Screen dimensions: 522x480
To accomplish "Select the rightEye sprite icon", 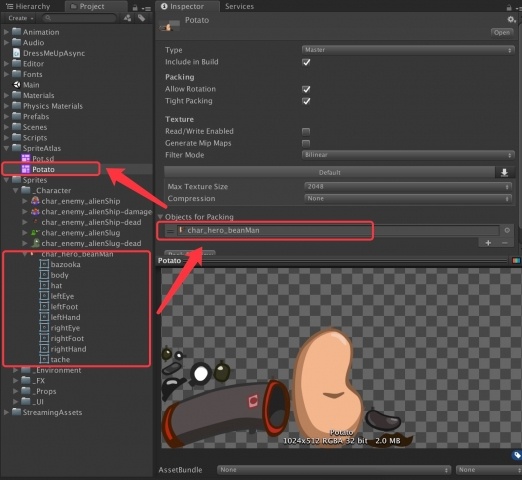I will tap(44, 328).
